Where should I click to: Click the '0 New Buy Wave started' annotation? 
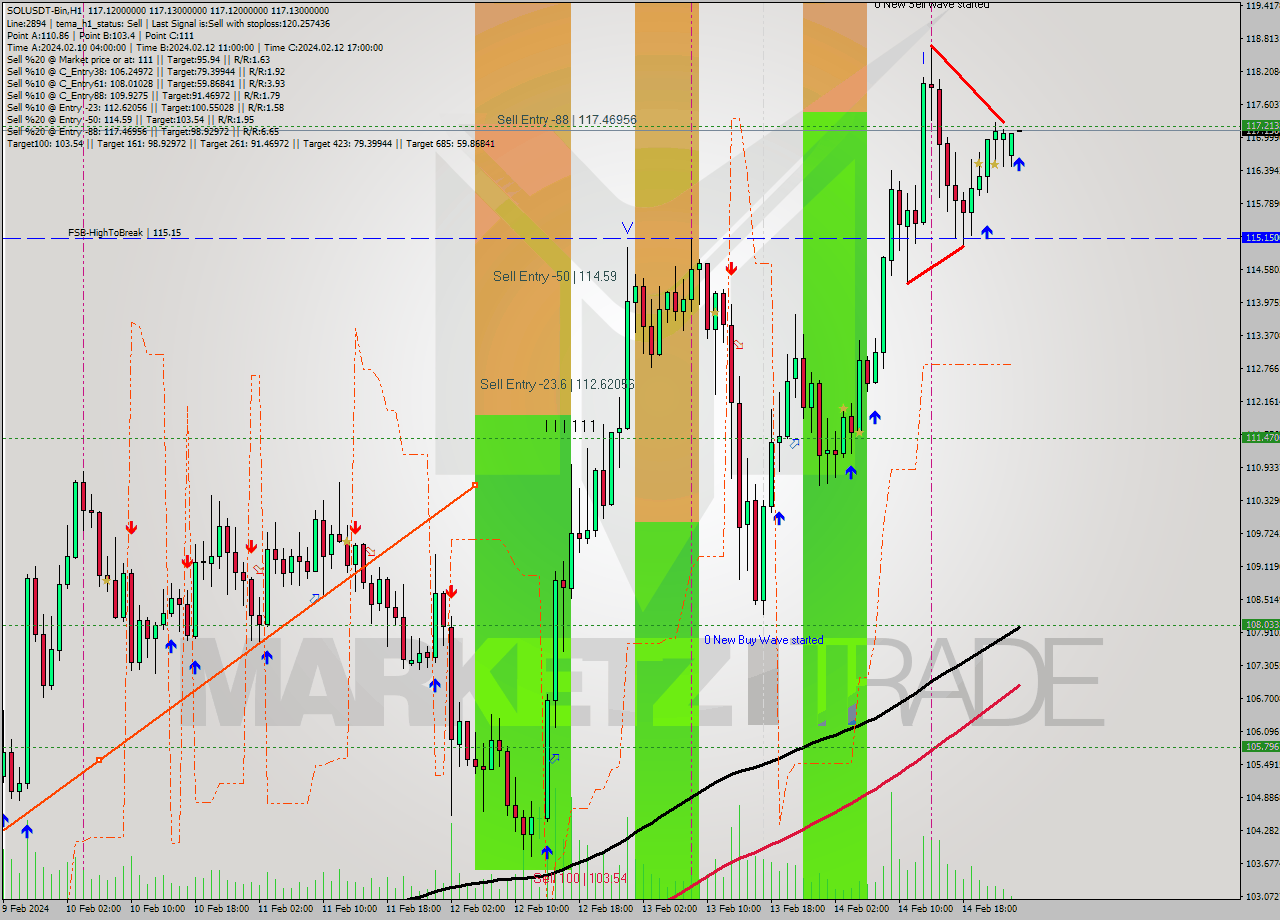[764, 640]
